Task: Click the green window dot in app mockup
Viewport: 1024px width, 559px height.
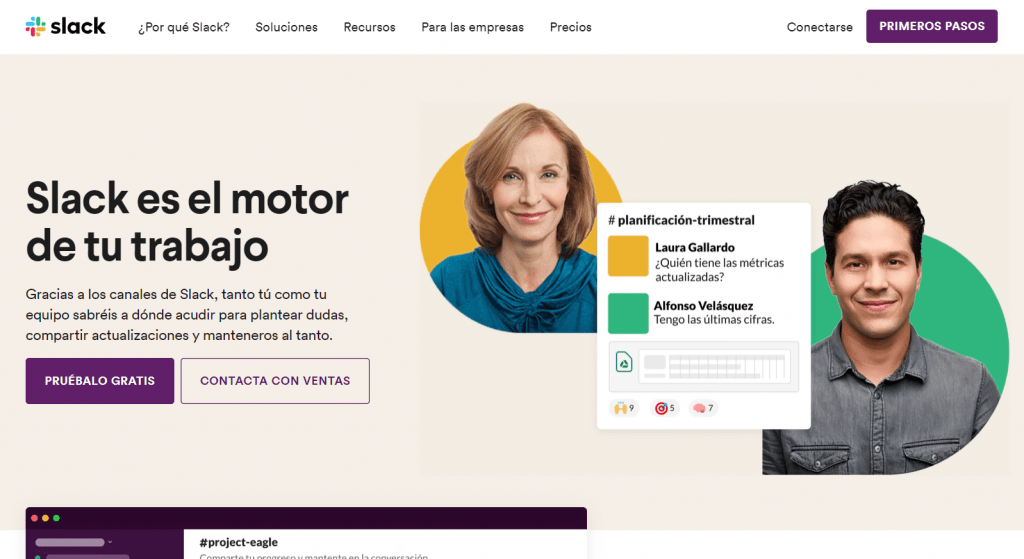Action: 56,518
